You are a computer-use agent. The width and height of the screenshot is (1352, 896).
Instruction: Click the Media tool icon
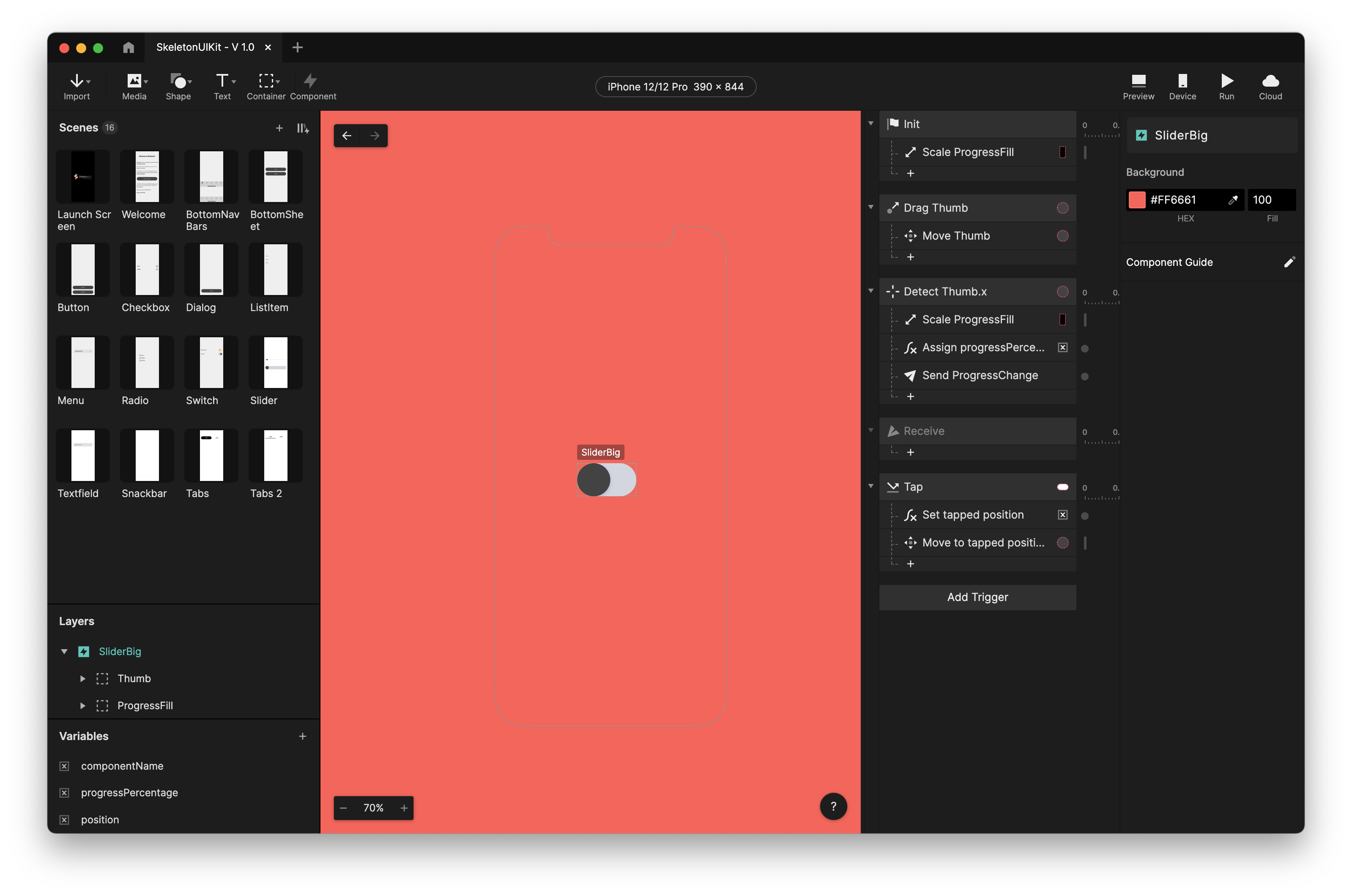coord(134,81)
